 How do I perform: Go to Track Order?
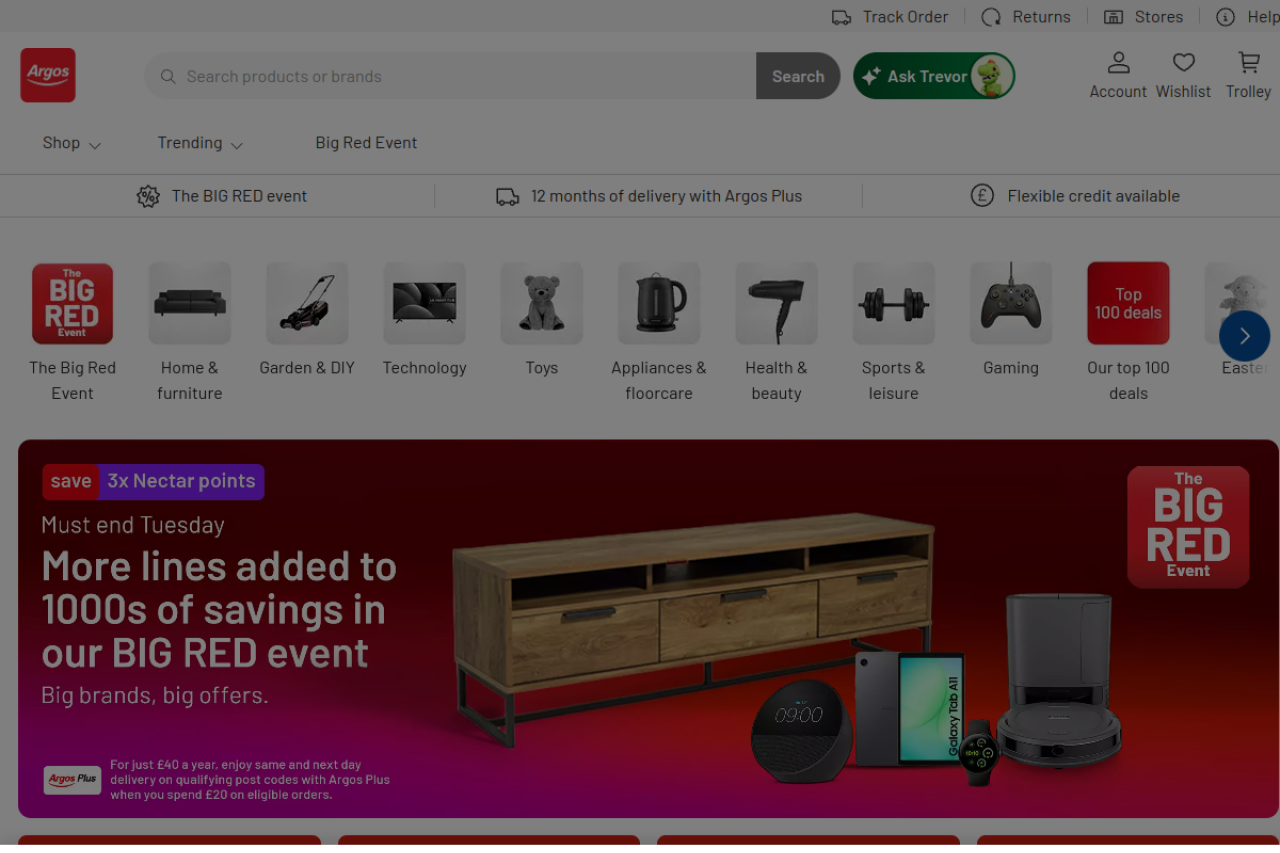point(890,17)
